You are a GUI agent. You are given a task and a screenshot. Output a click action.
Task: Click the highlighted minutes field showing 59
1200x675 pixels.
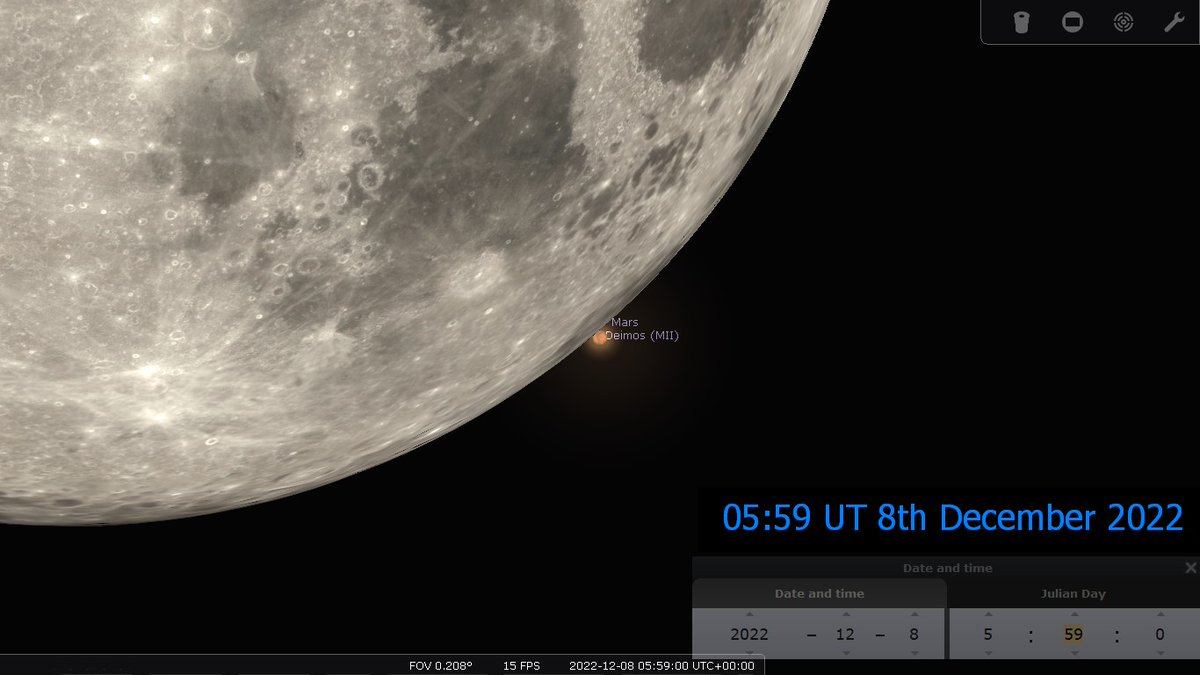click(1073, 633)
